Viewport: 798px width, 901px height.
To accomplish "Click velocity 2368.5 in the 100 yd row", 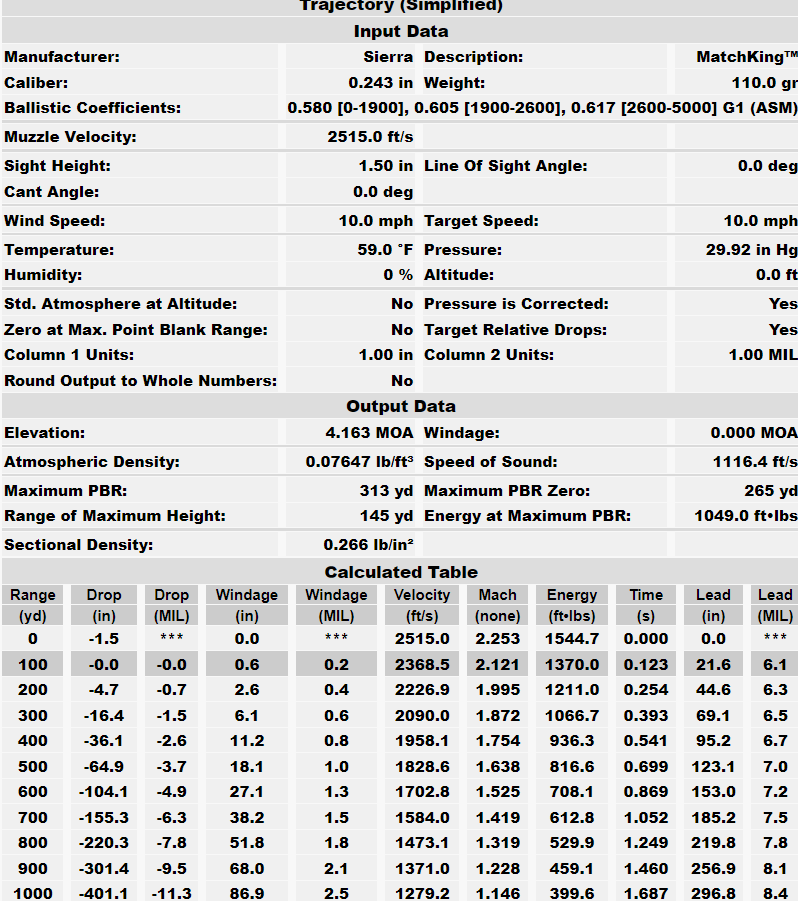I will [x=422, y=665].
